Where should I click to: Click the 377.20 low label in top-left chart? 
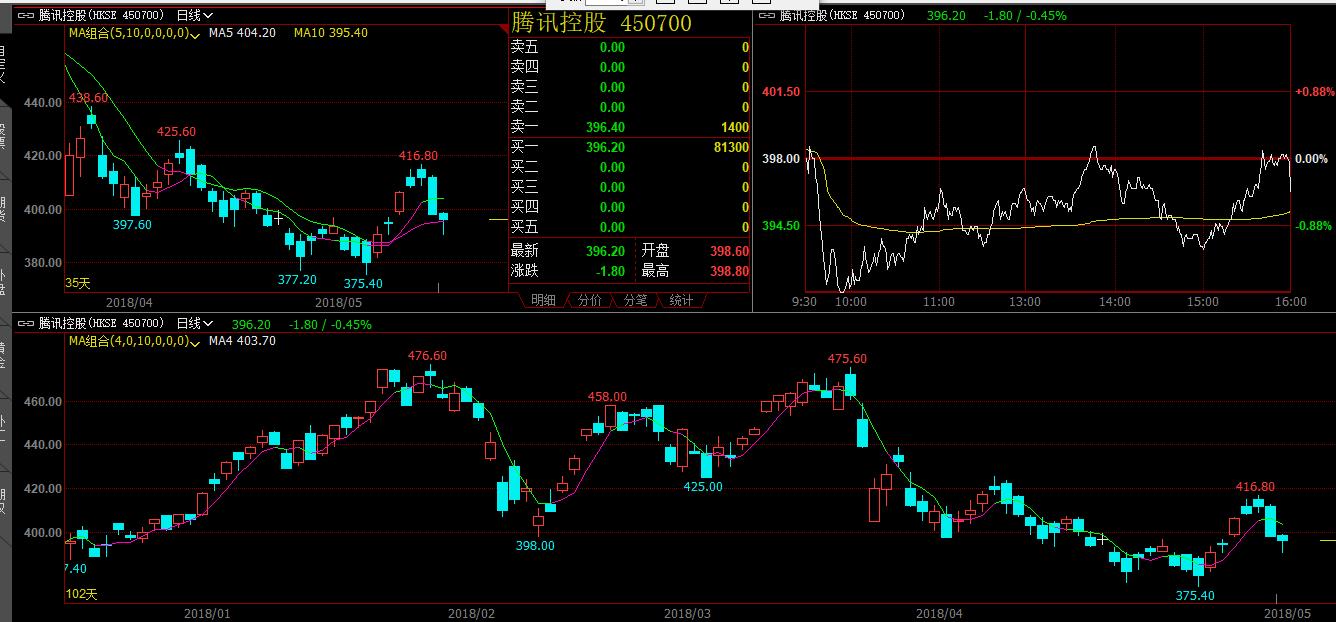click(x=297, y=280)
